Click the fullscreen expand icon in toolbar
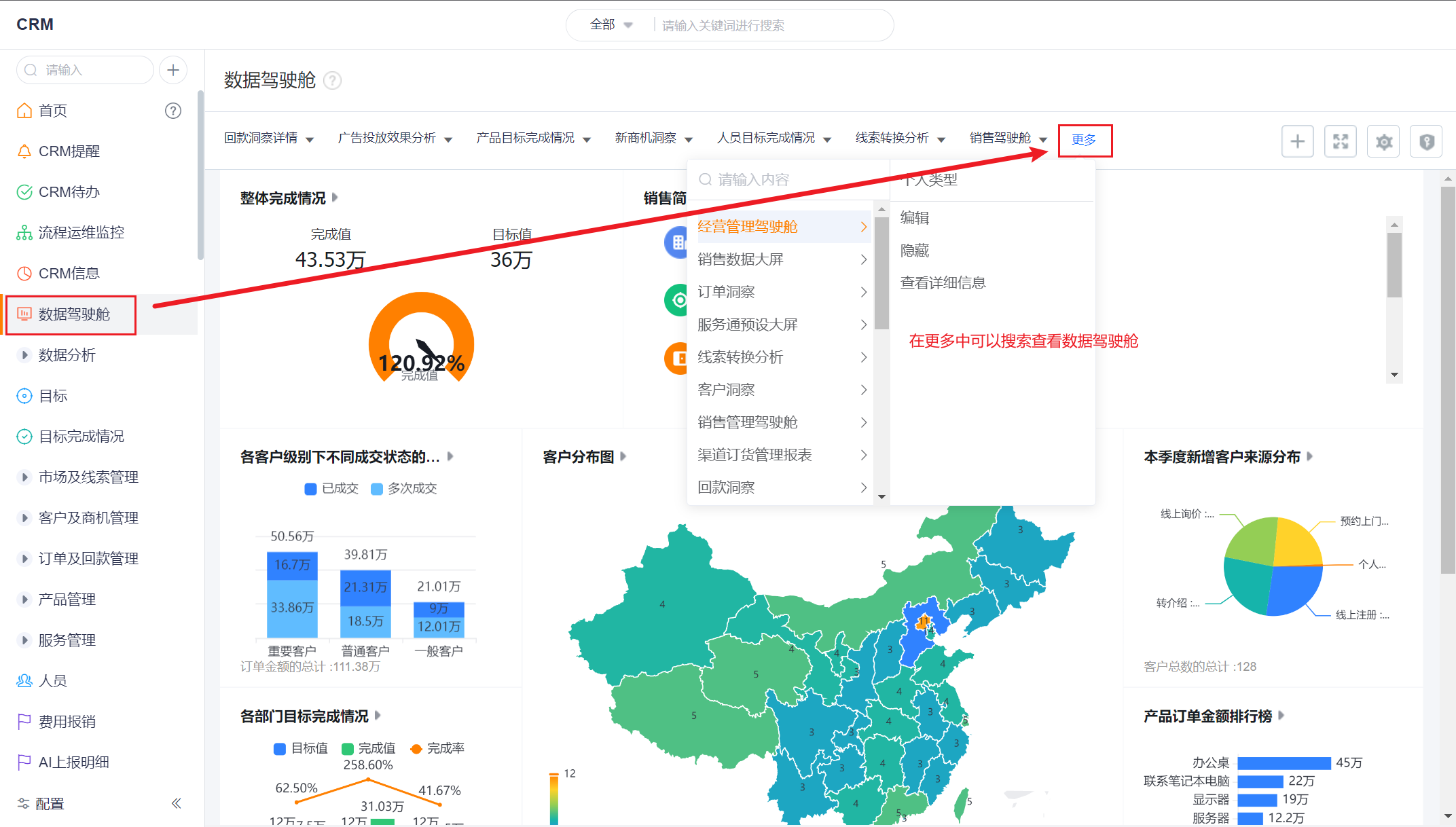Image resolution: width=1456 pixels, height=827 pixels. tap(1340, 141)
